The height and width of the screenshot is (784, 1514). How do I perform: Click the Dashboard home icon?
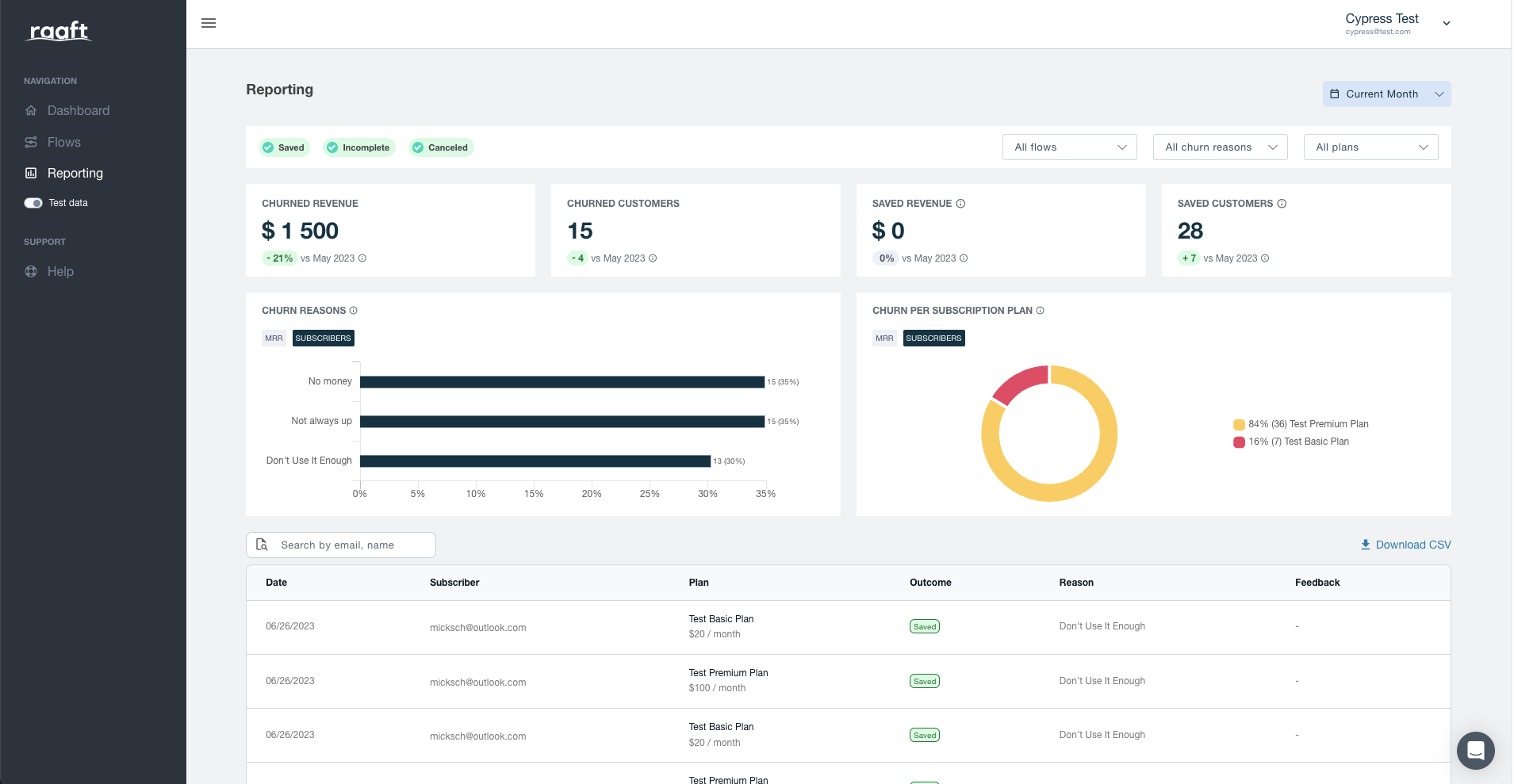click(x=31, y=110)
